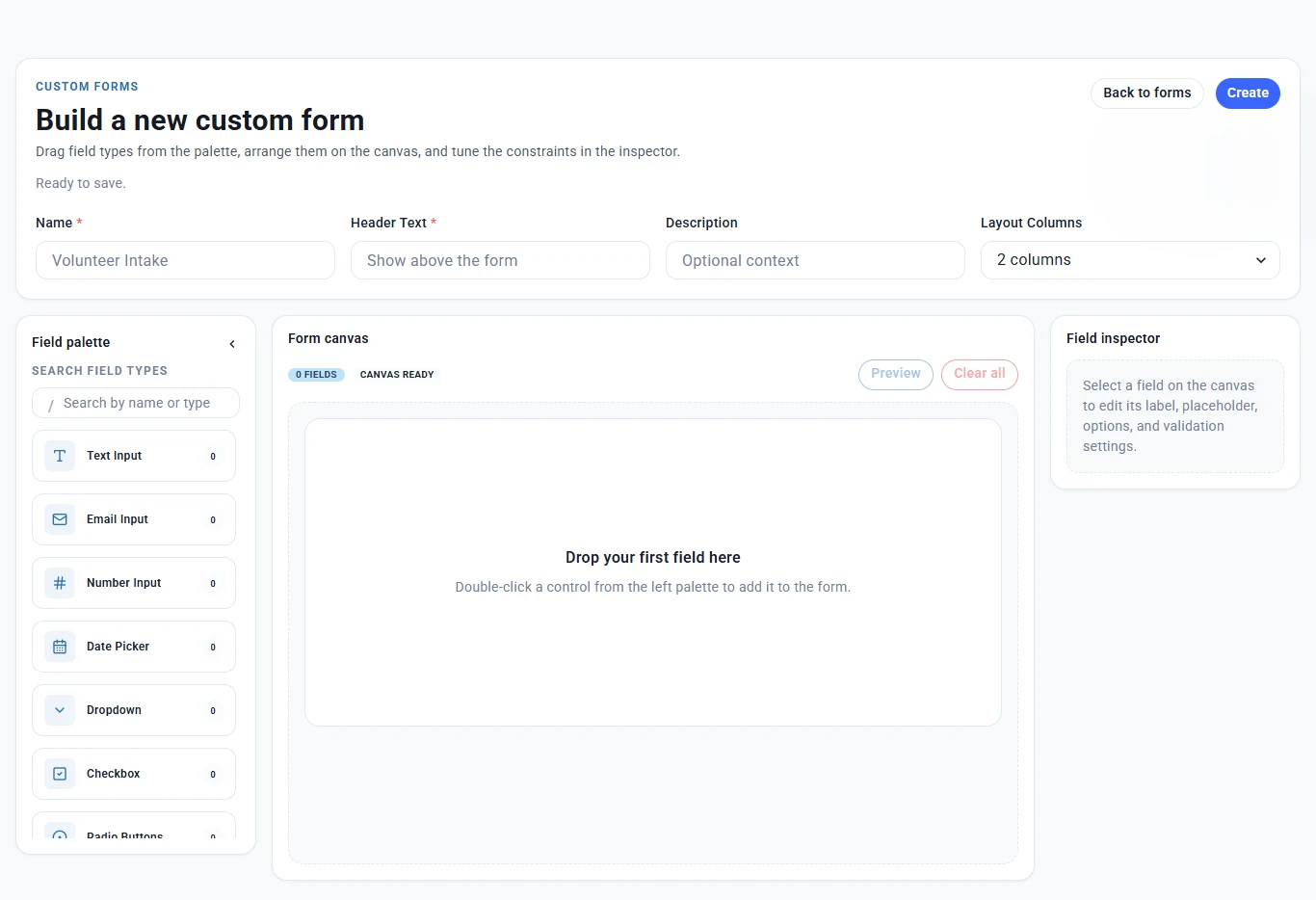Click the Checkbox count badge
Image resolution: width=1316 pixels, height=900 pixels.
point(213,775)
